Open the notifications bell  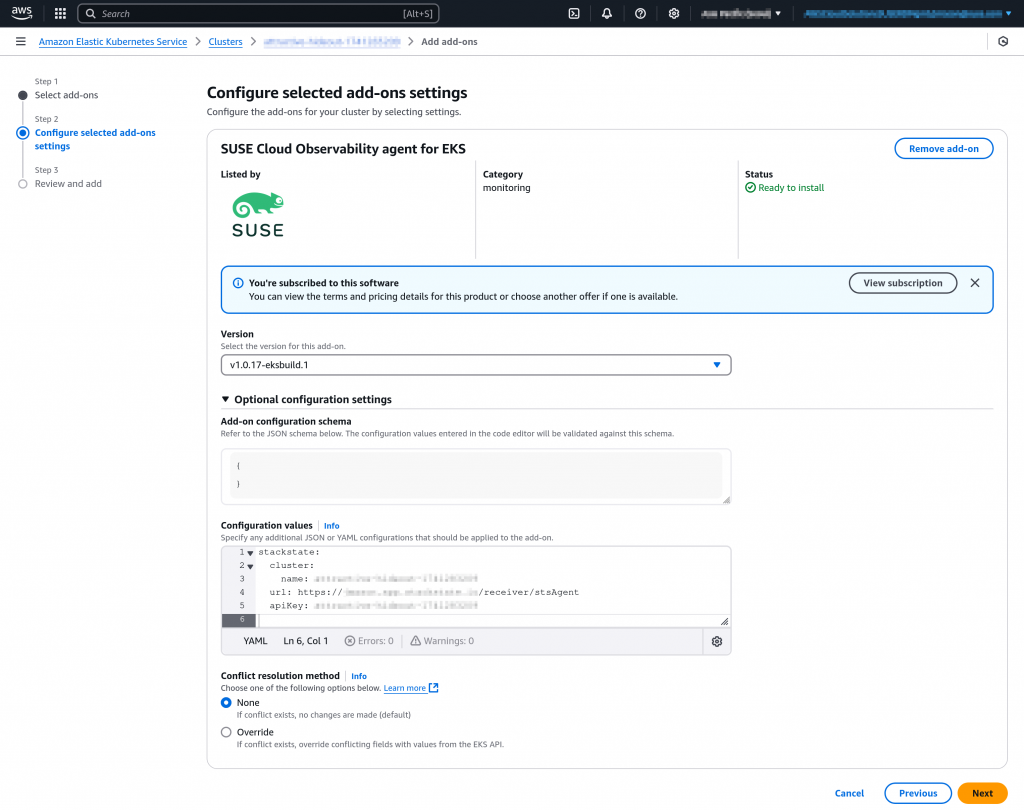[607, 14]
